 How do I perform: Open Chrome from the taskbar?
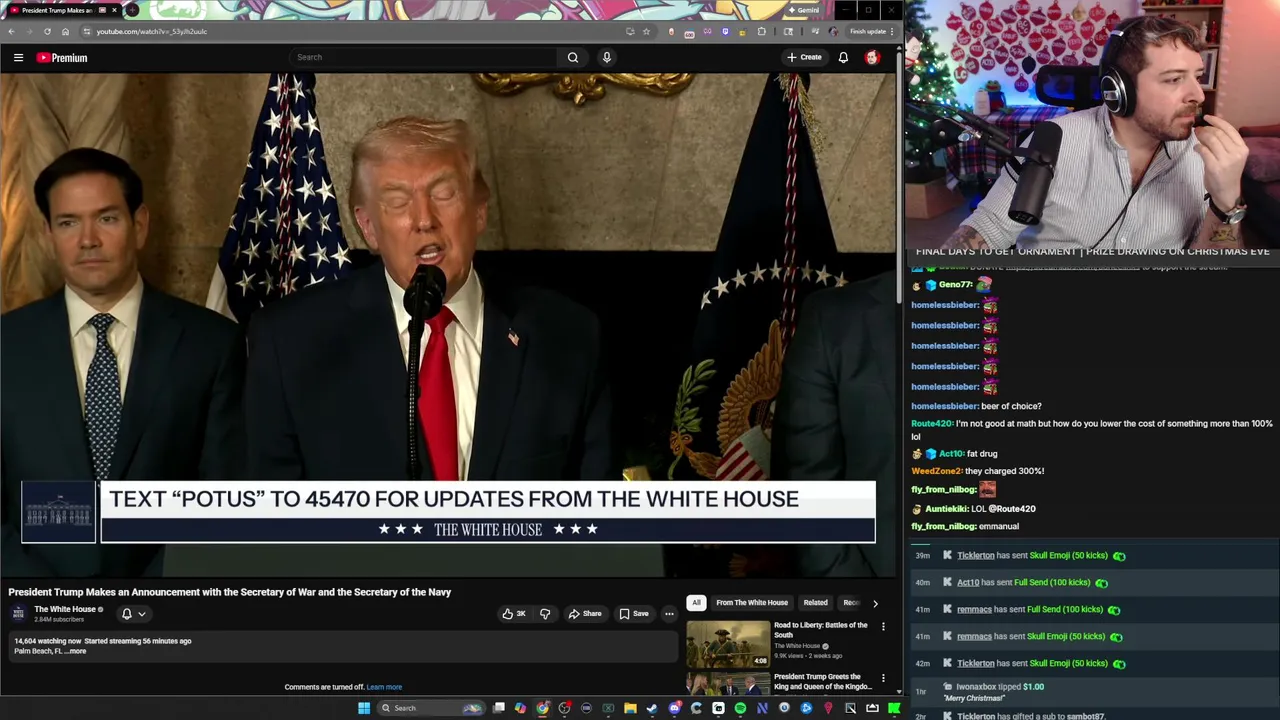pyautogui.click(x=542, y=708)
